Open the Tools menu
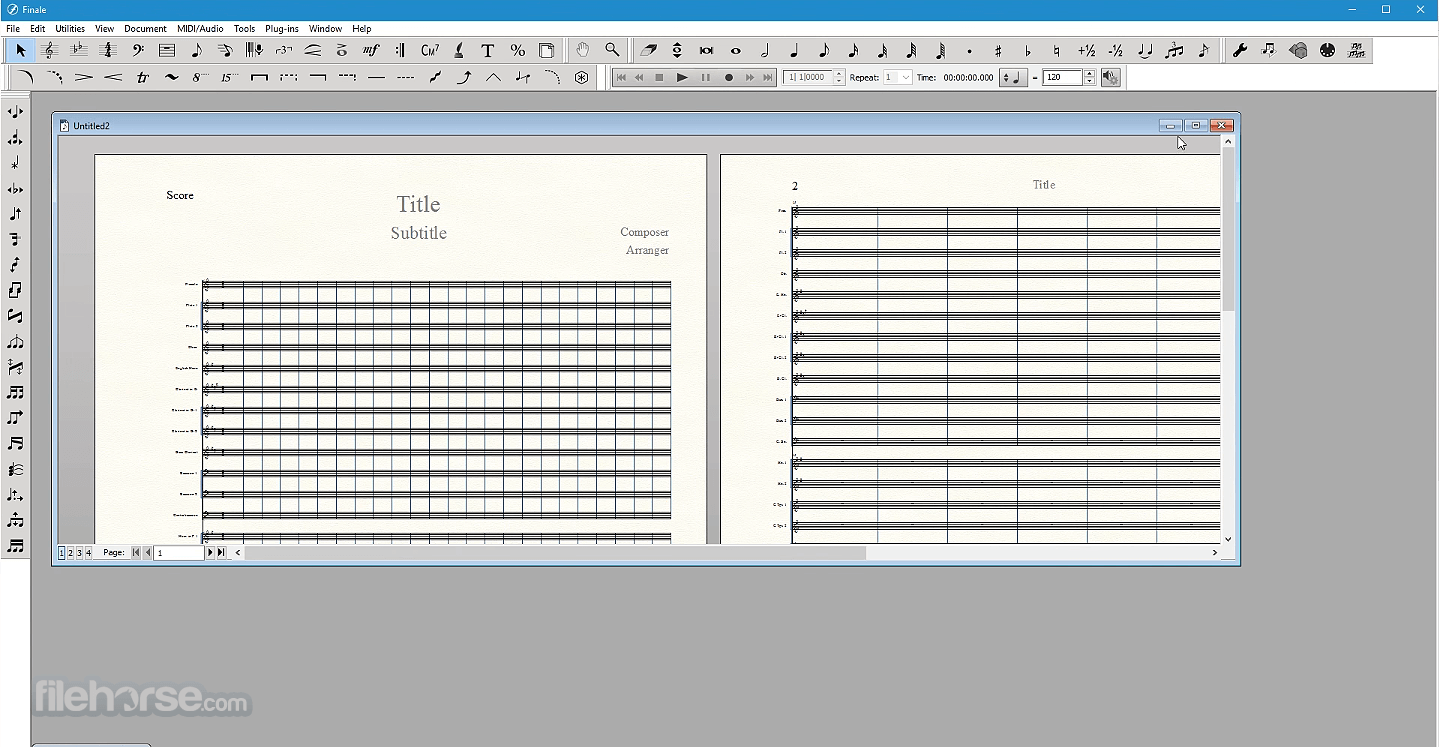The width and height of the screenshot is (1439, 747). pos(244,29)
